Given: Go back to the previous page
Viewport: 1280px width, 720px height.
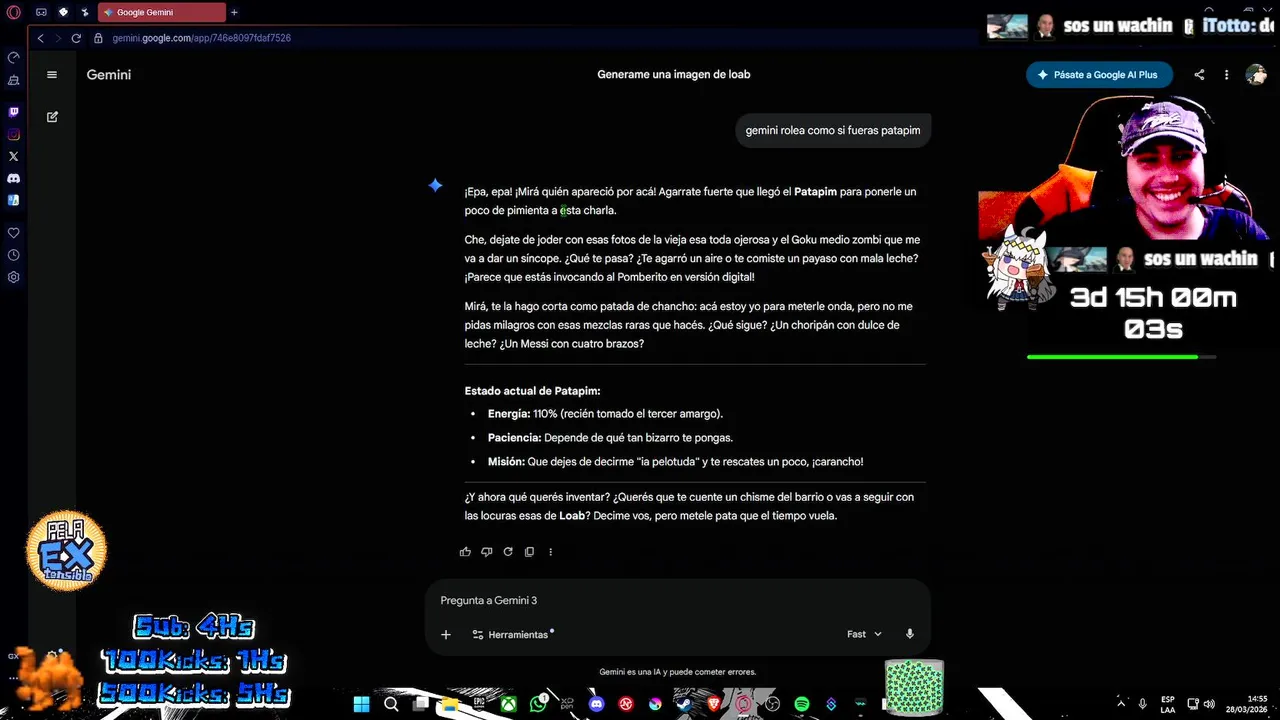Looking at the screenshot, I should pyautogui.click(x=40, y=38).
